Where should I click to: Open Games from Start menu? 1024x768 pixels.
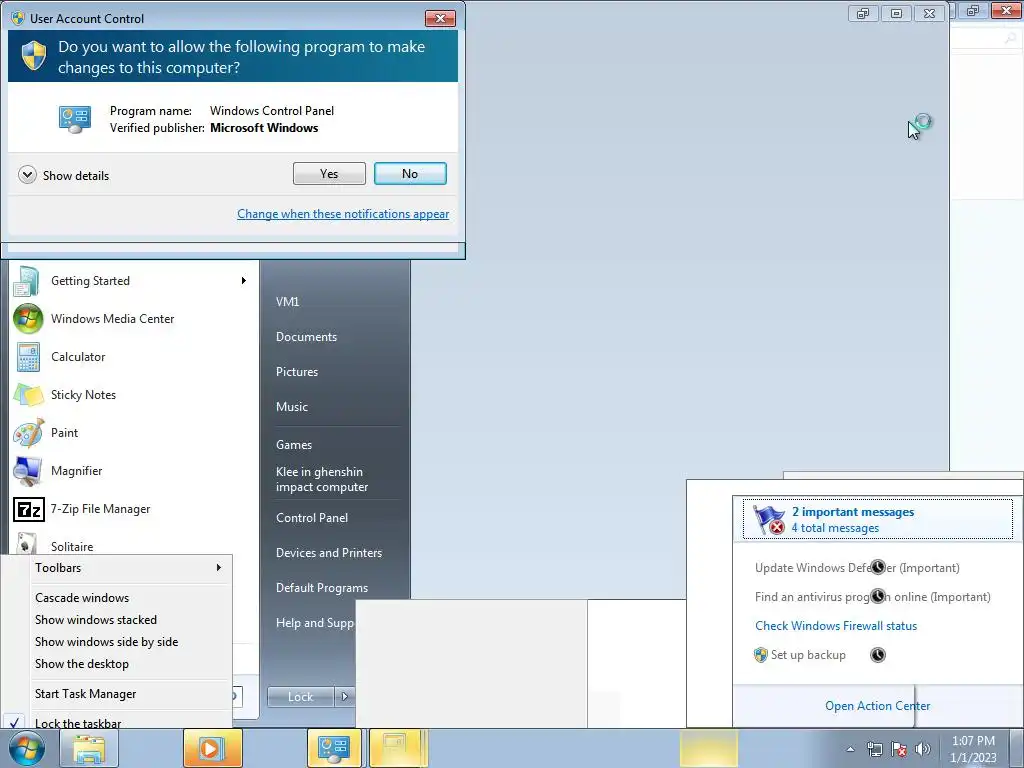point(294,445)
